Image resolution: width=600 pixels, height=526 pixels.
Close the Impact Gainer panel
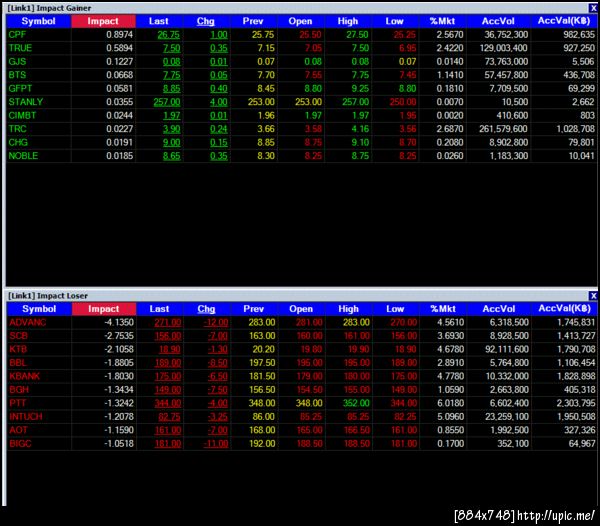click(593, 8)
